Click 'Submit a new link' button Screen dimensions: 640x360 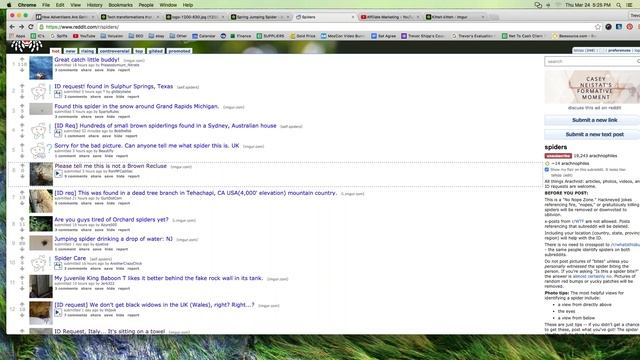coord(595,120)
